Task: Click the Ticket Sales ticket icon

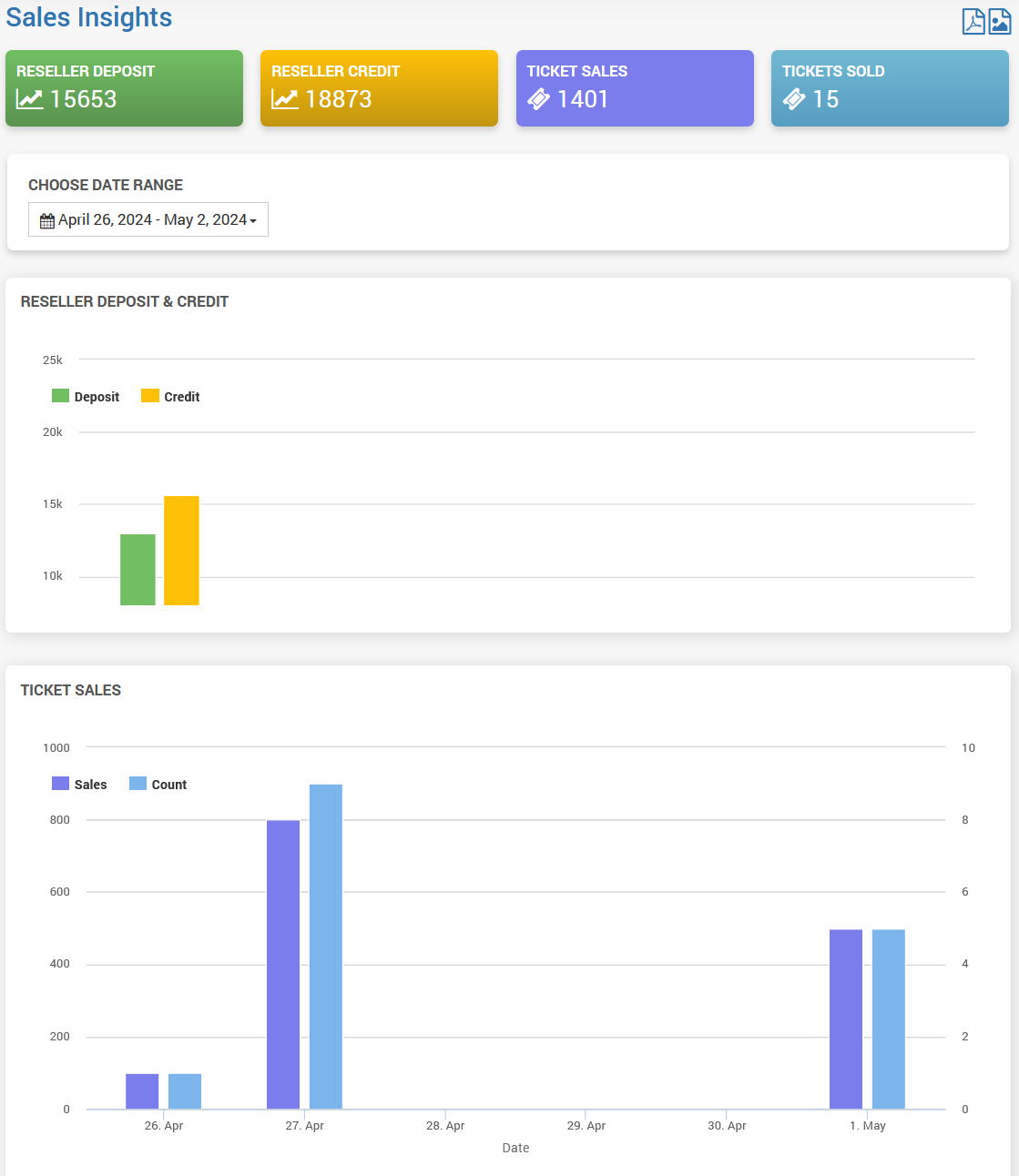Action: [x=539, y=99]
